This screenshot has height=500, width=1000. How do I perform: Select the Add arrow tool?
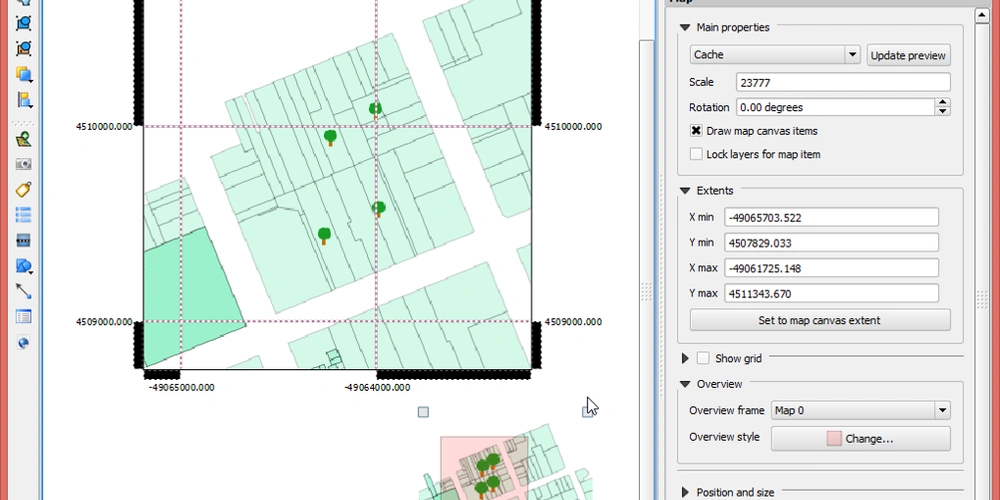[x=24, y=291]
